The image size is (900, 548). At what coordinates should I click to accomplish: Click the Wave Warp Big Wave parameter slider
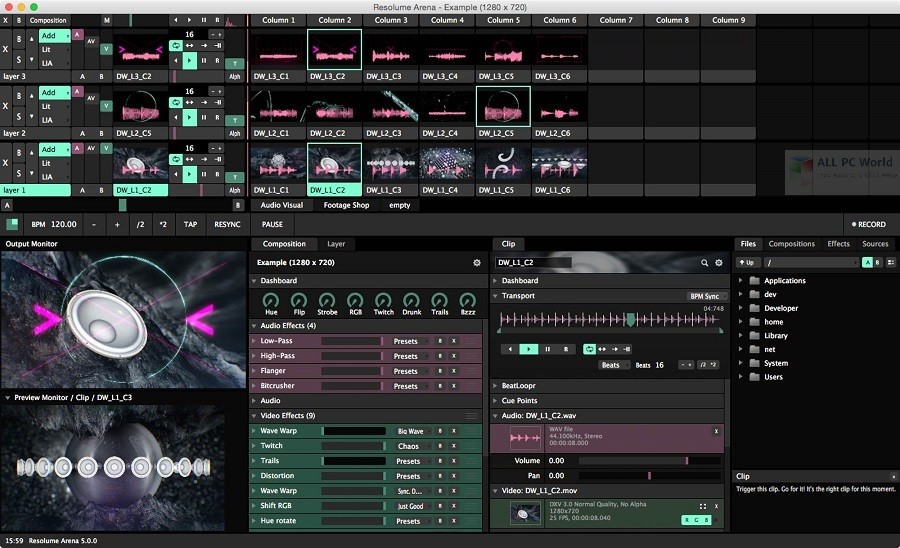(x=354, y=431)
